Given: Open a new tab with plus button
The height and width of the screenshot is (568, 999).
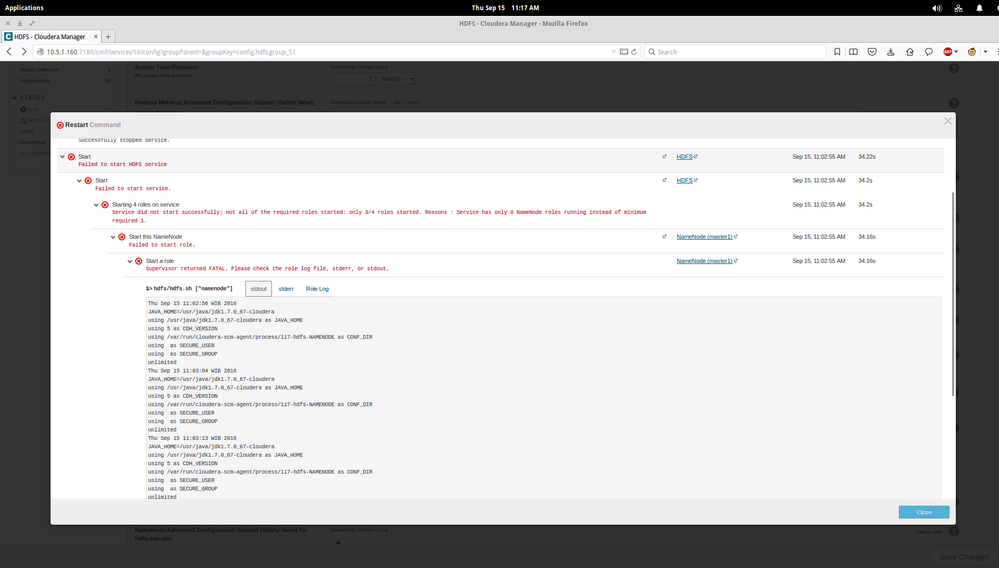Looking at the screenshot, I should coord(108,36).
